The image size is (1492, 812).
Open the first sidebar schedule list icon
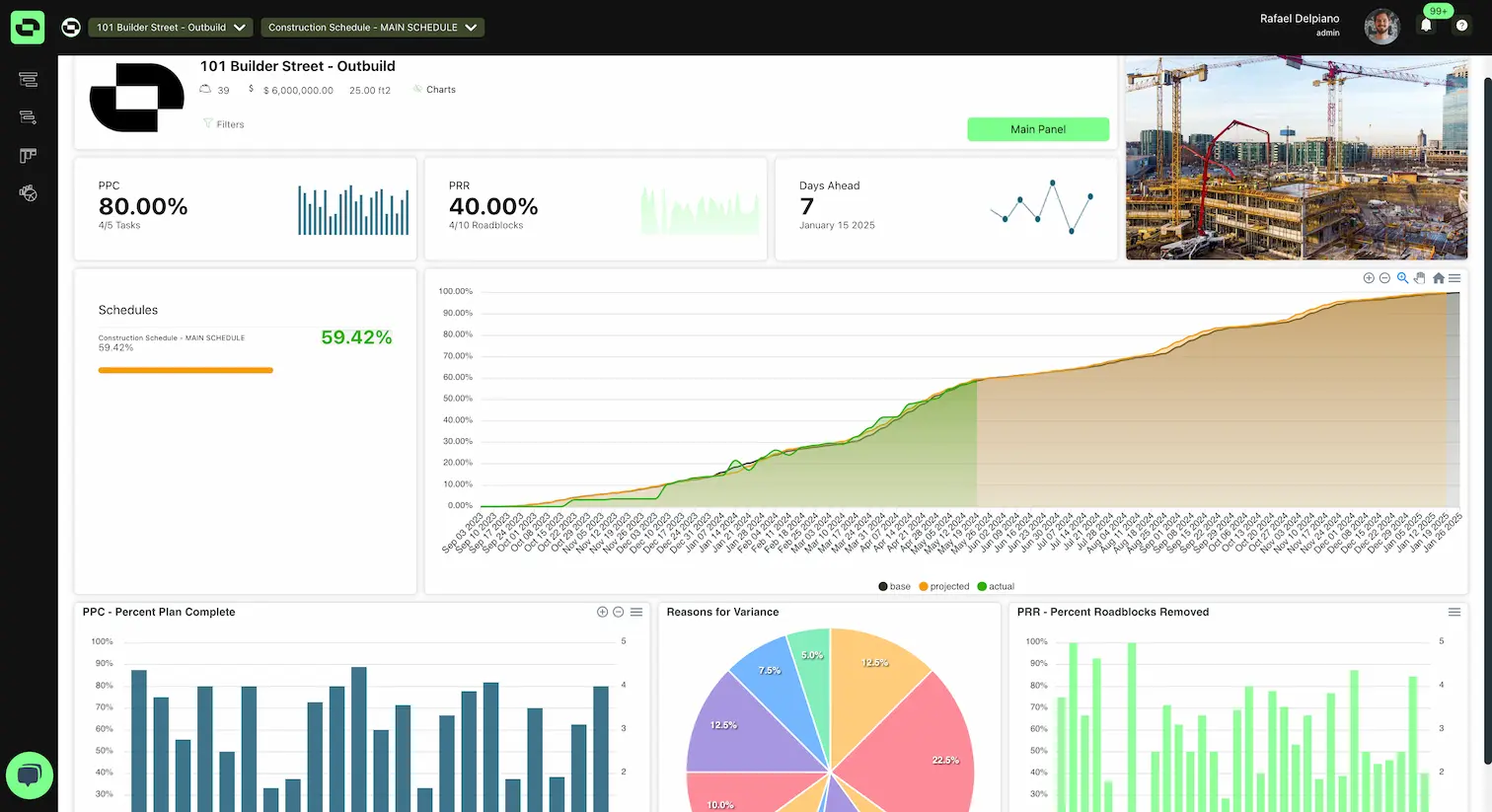[x=28, y=79]
